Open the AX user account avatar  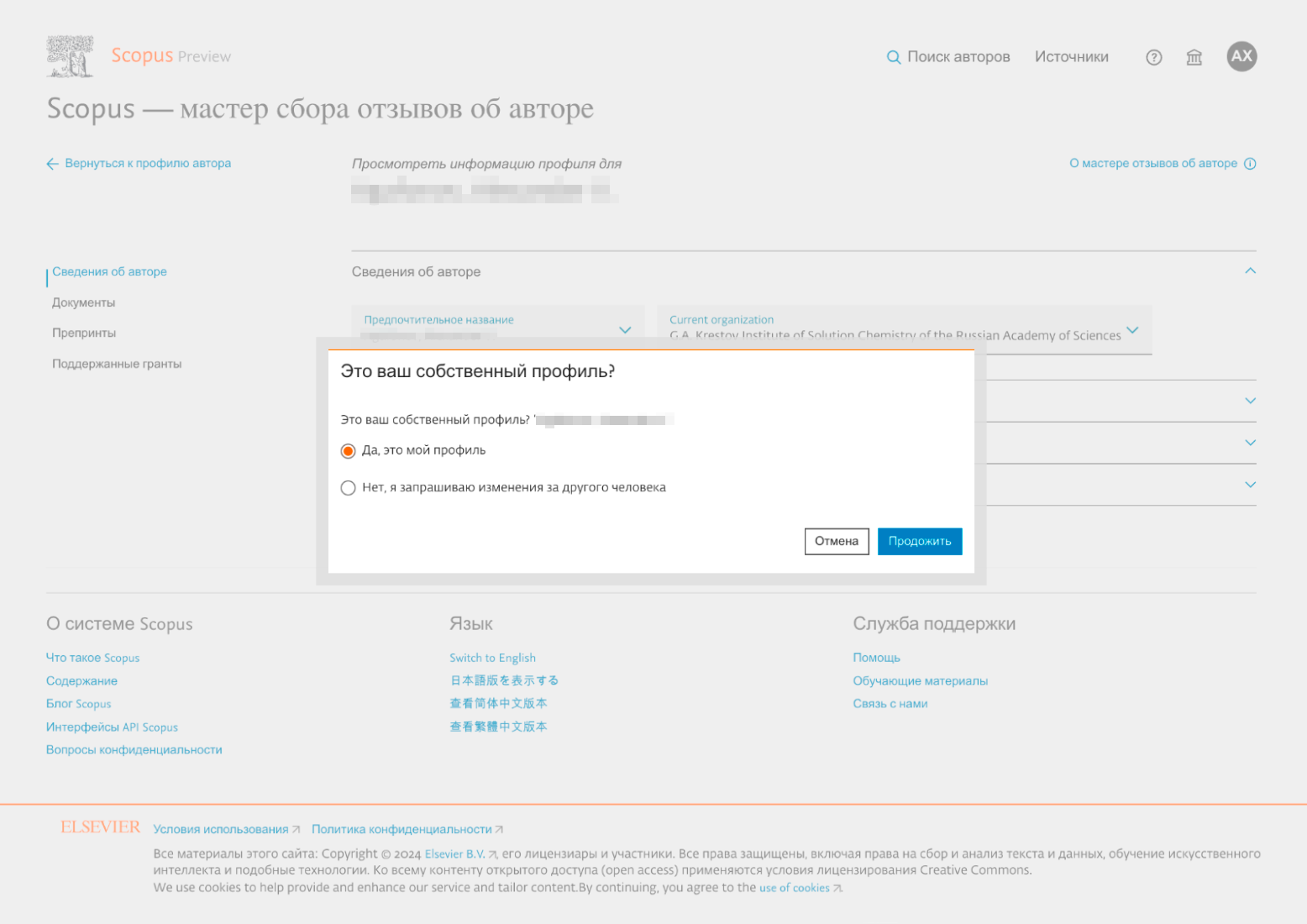[1241, 56]
